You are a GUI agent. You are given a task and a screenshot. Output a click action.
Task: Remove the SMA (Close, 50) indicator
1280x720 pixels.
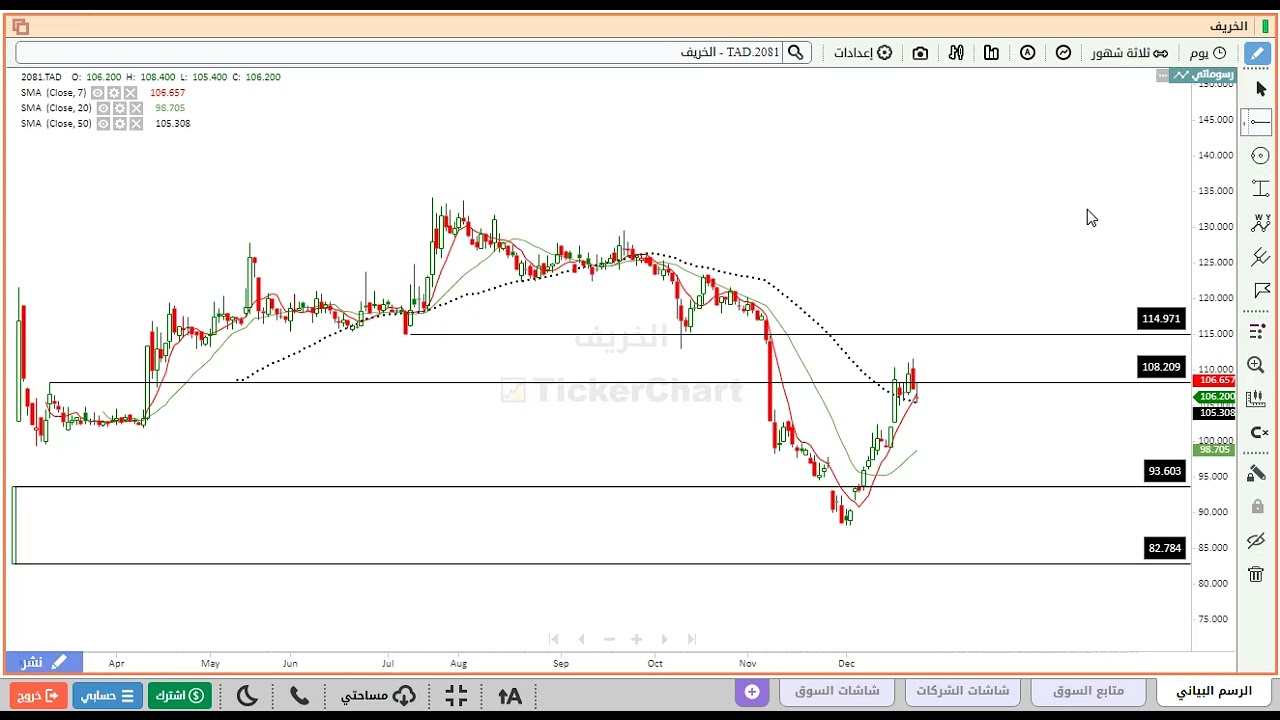[x=135, y=124]
